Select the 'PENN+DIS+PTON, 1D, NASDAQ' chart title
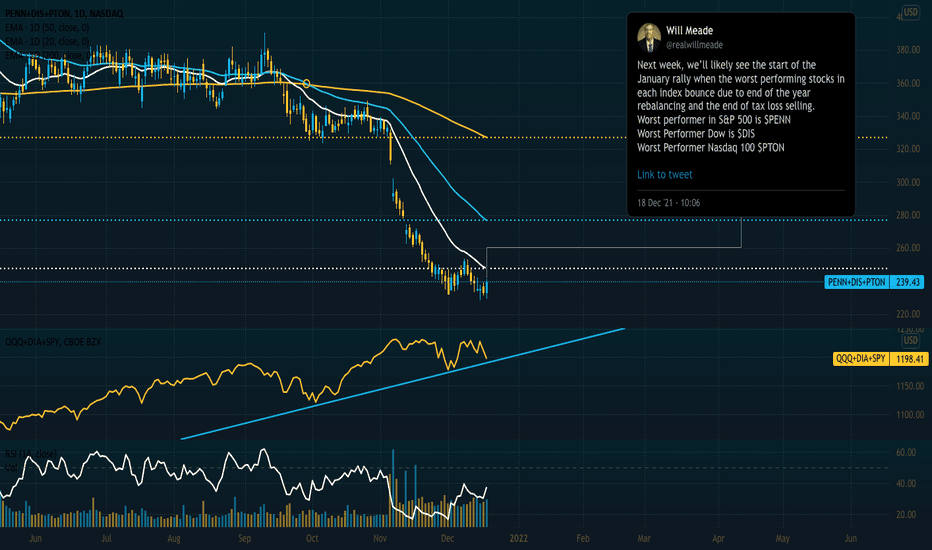932x550 pixels. 64,13
